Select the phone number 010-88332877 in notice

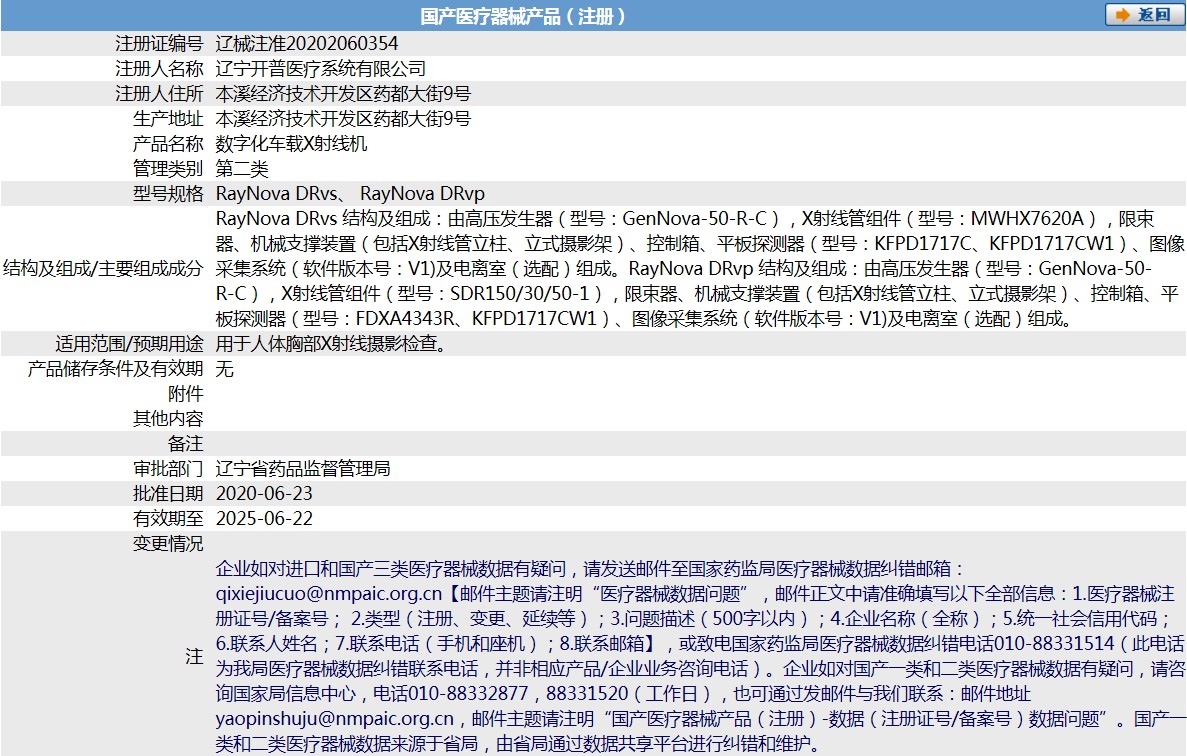coord(468,693)
